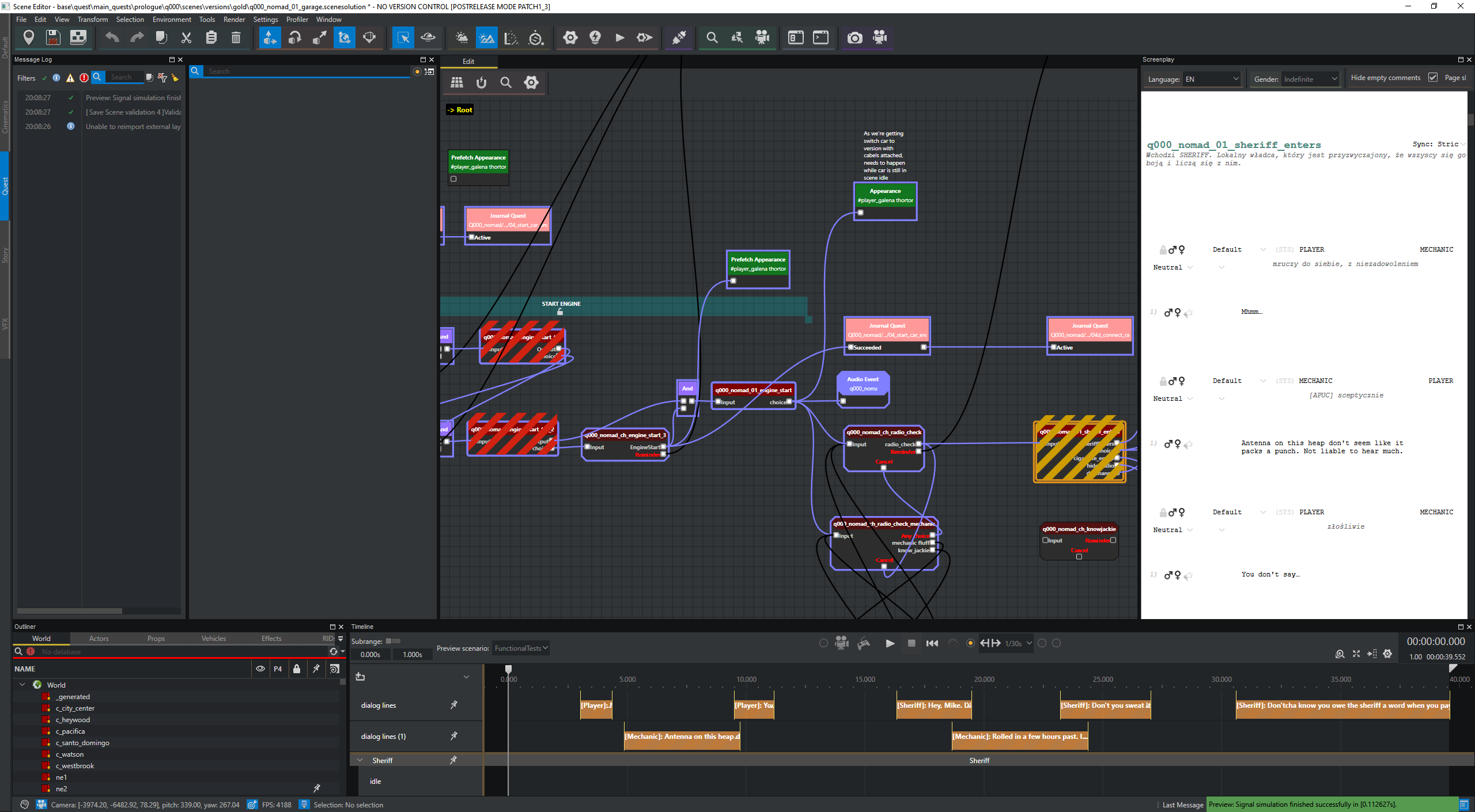This screenshot has width=1475, height=812.
Task: Switch to the Actors tab in Outliner
Action: pos(99,639)
